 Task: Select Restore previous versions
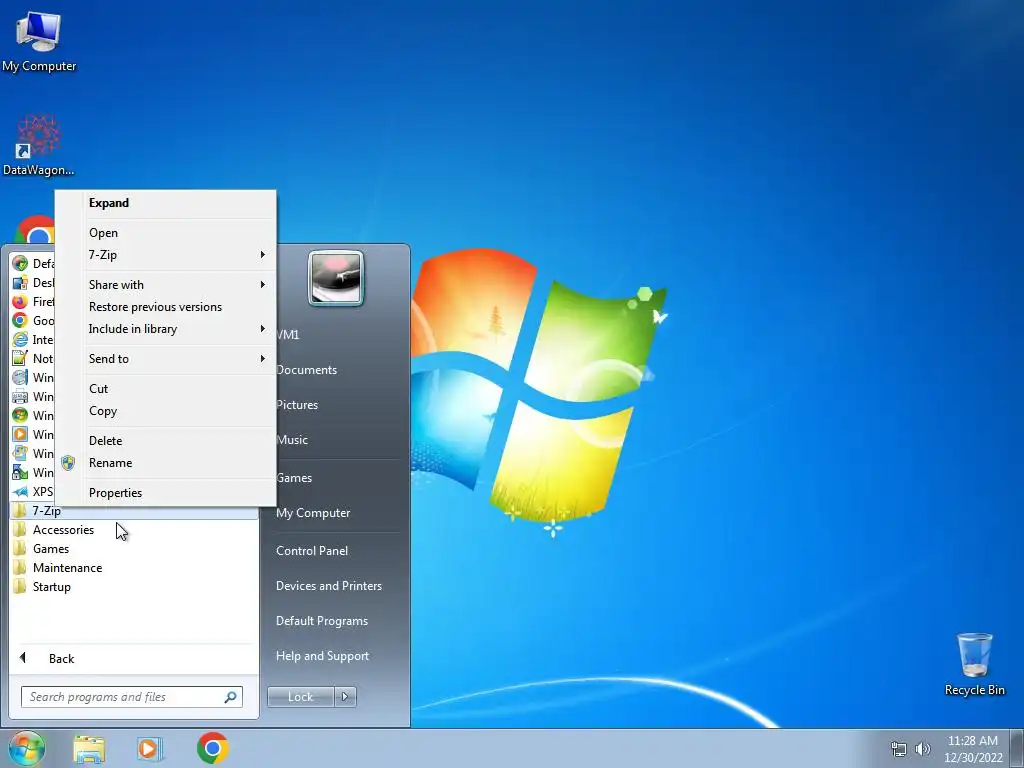coord(166,307)
